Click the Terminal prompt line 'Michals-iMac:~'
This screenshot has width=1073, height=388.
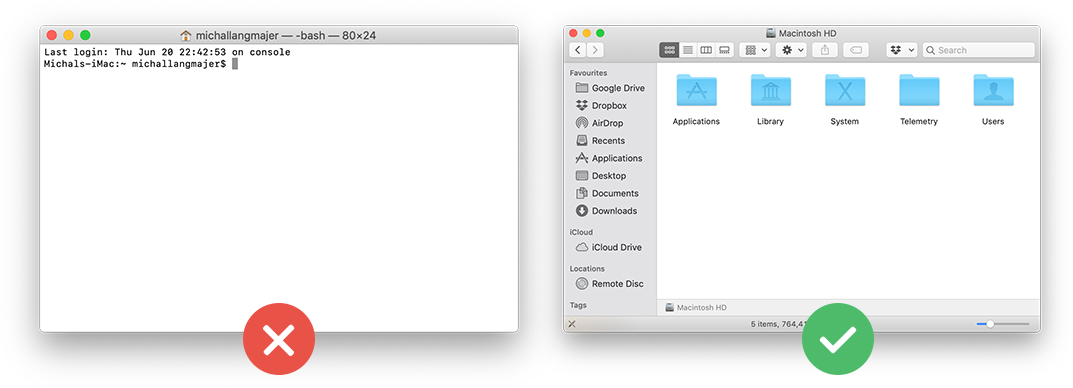pyautogui.click(x=135, y=64)
